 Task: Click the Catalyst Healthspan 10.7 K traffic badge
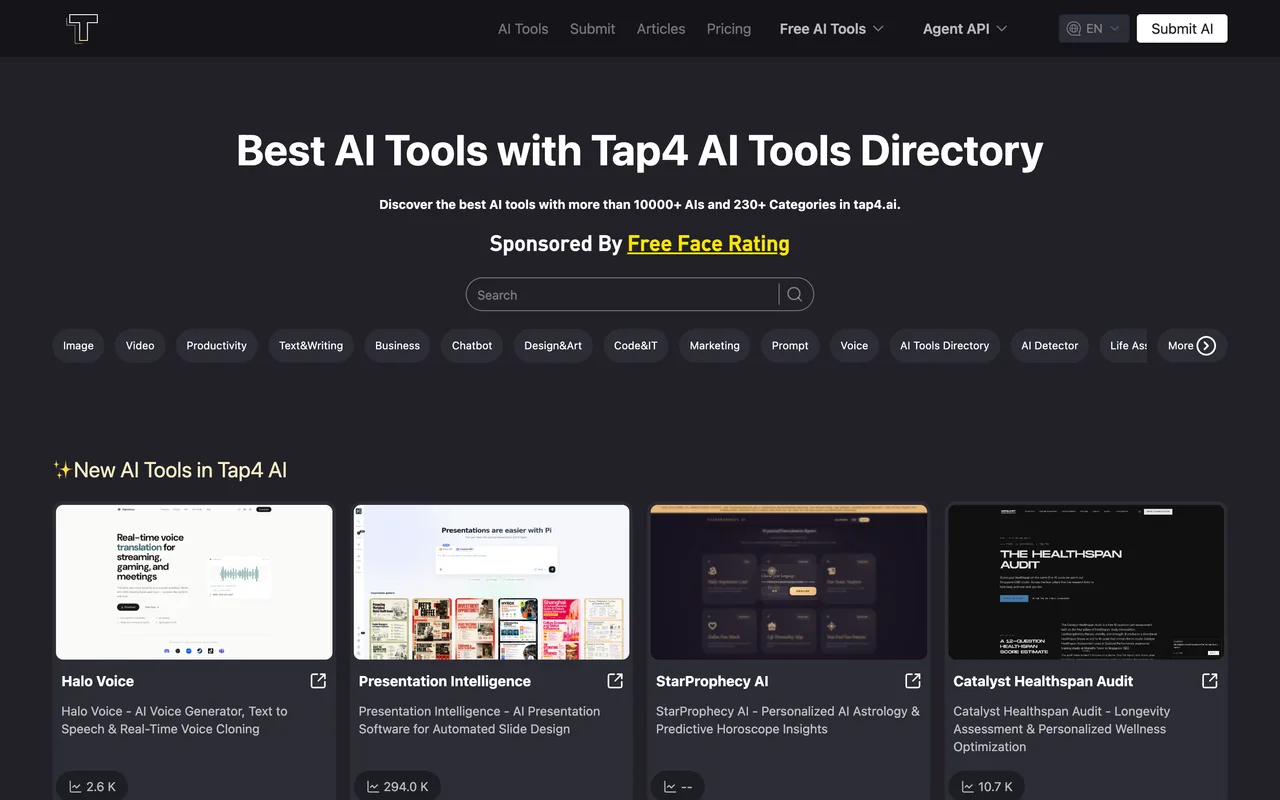[986, 786]
